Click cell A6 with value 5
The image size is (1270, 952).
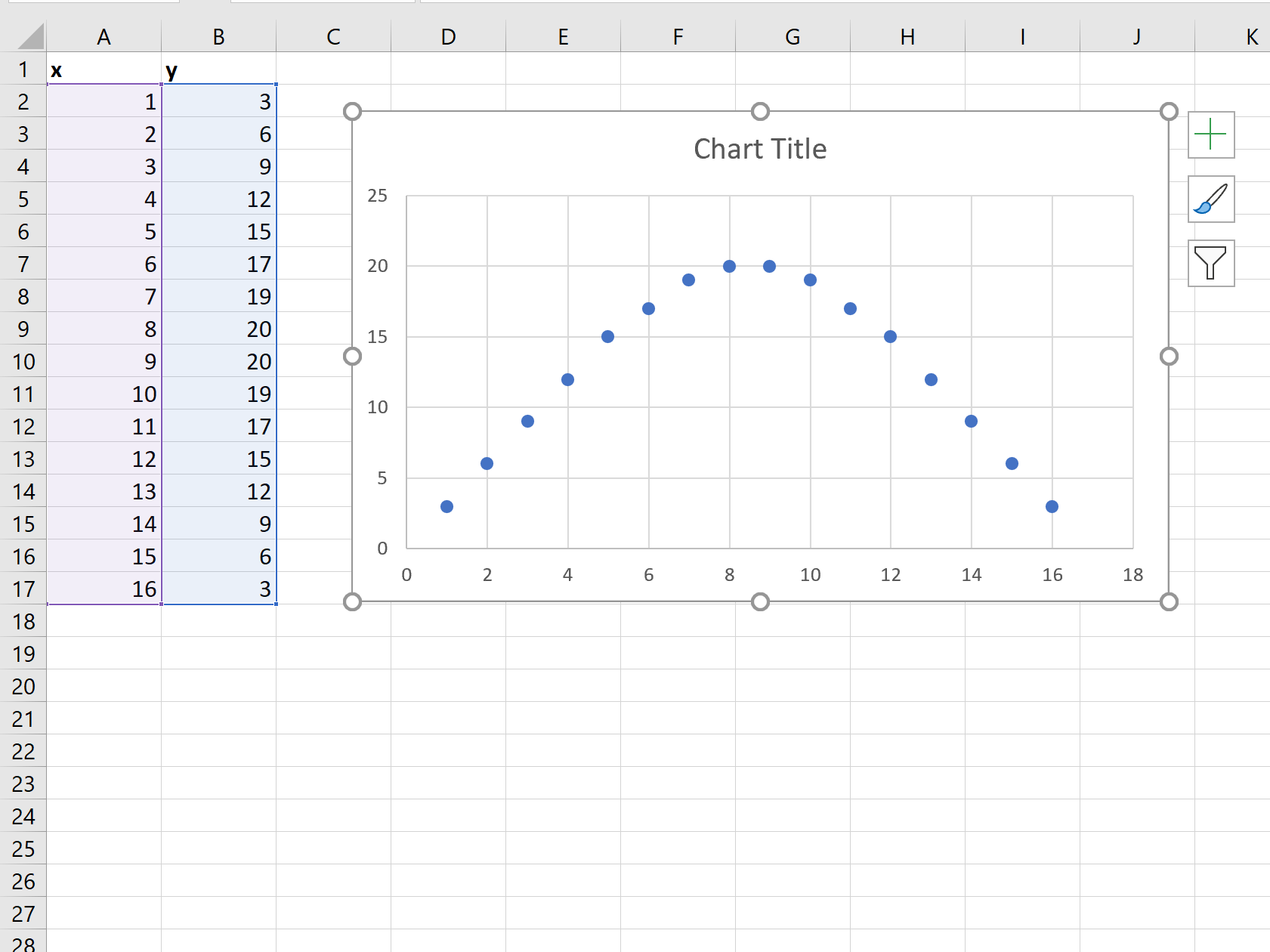pos(104,231)
